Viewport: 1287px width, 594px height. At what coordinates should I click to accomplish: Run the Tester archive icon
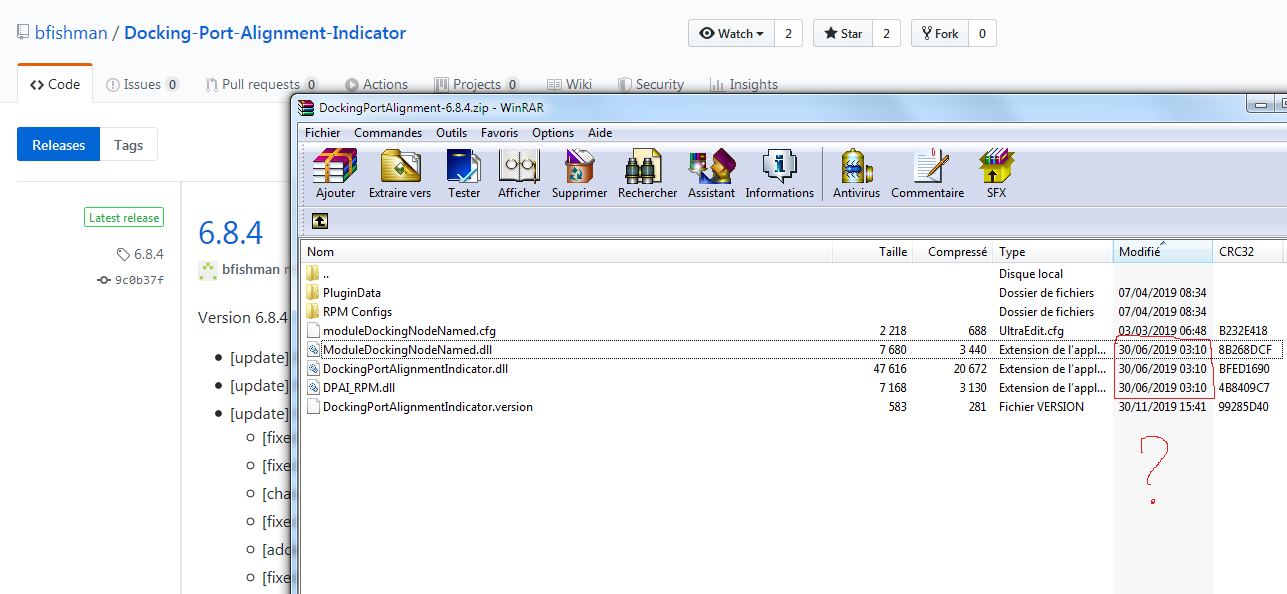(x=463, y=172)
